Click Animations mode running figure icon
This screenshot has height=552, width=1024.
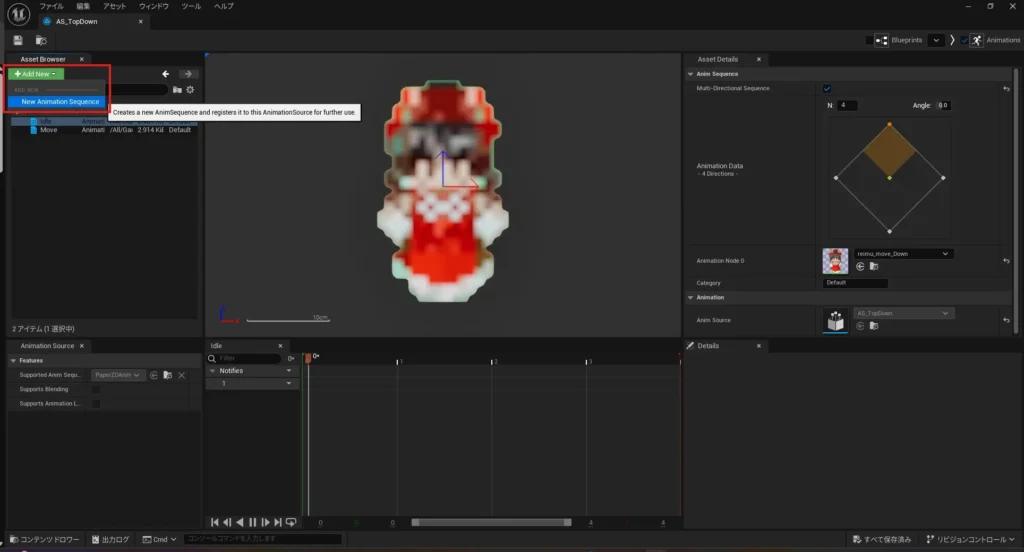tap(976, 41)
